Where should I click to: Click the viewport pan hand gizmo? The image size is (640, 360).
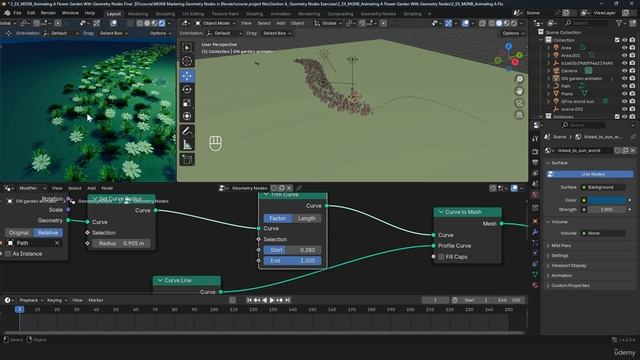(x=519, y=91)
